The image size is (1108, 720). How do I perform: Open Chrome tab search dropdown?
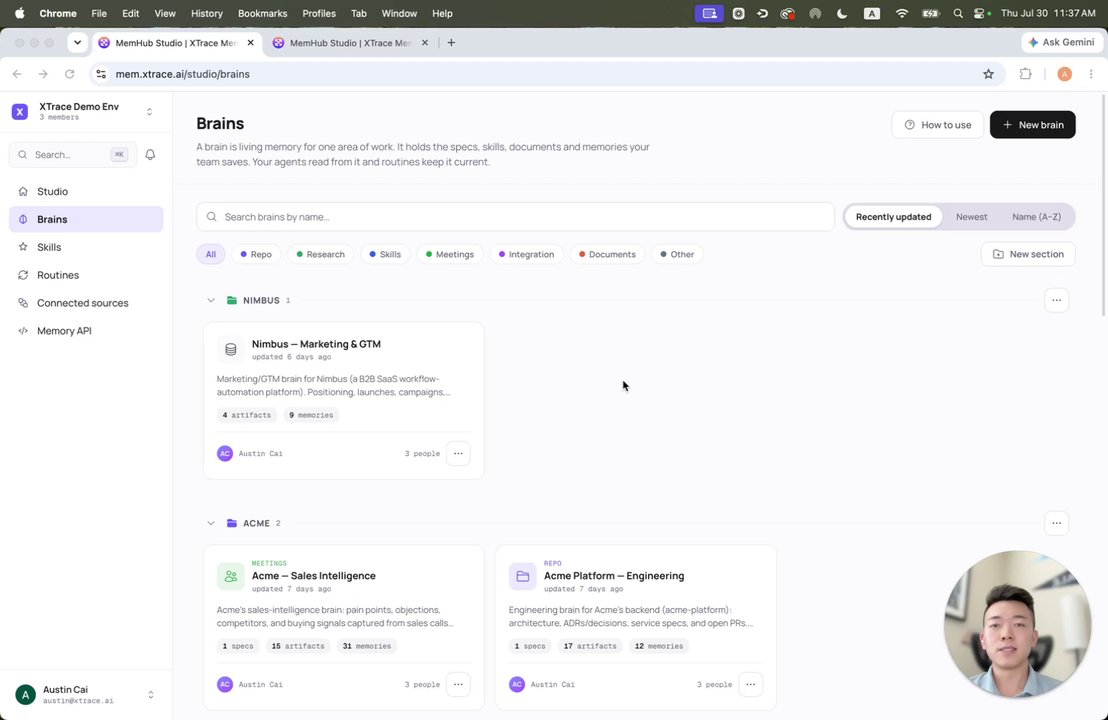(77, 42)
